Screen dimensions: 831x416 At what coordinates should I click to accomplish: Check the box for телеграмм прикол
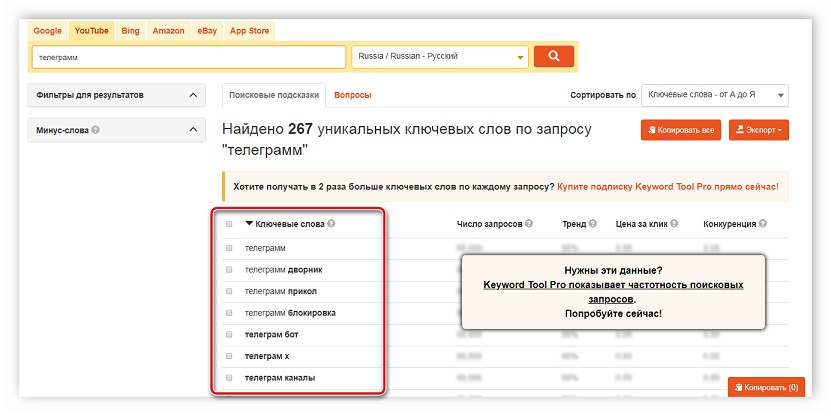click(x=229, y=291)
